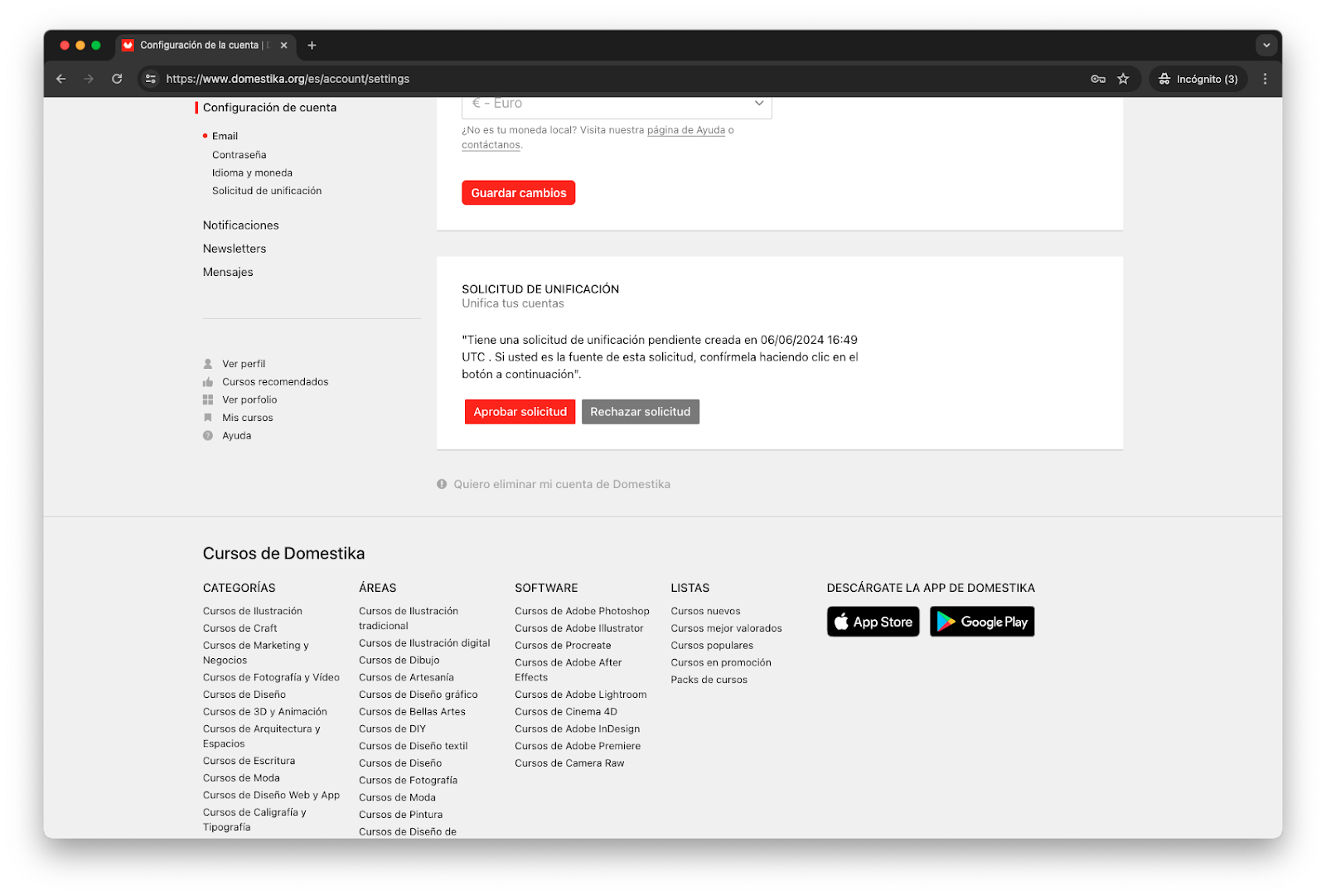Click the contáctanos link
This screenshot has width=1326, height=896.
pos(491,145)
